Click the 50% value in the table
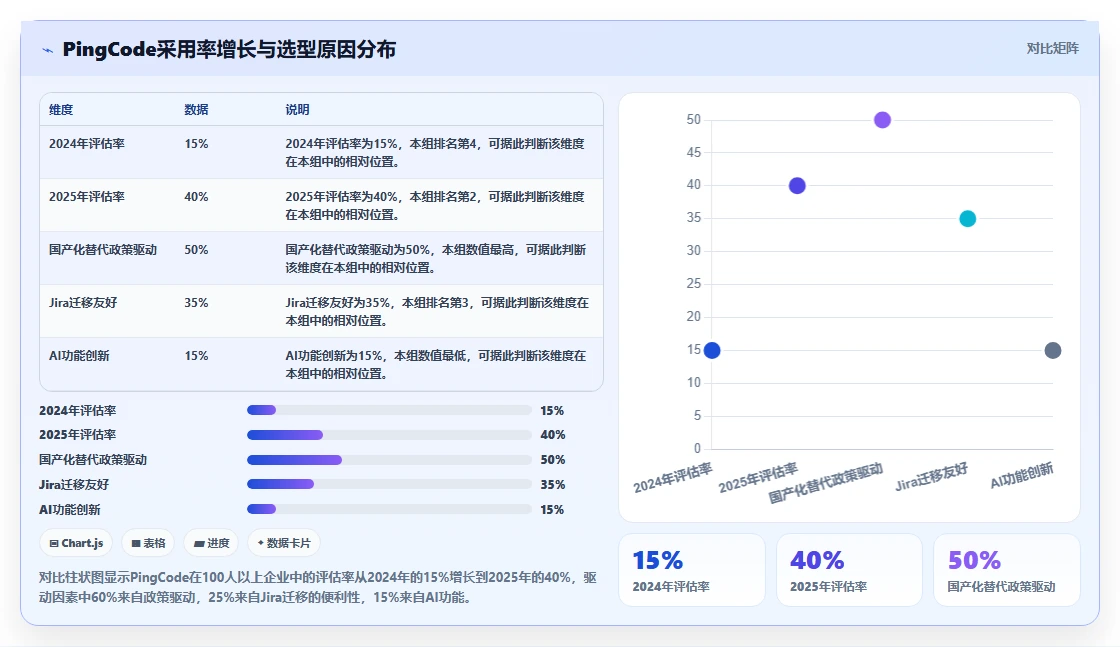 (x=196, y=249)
